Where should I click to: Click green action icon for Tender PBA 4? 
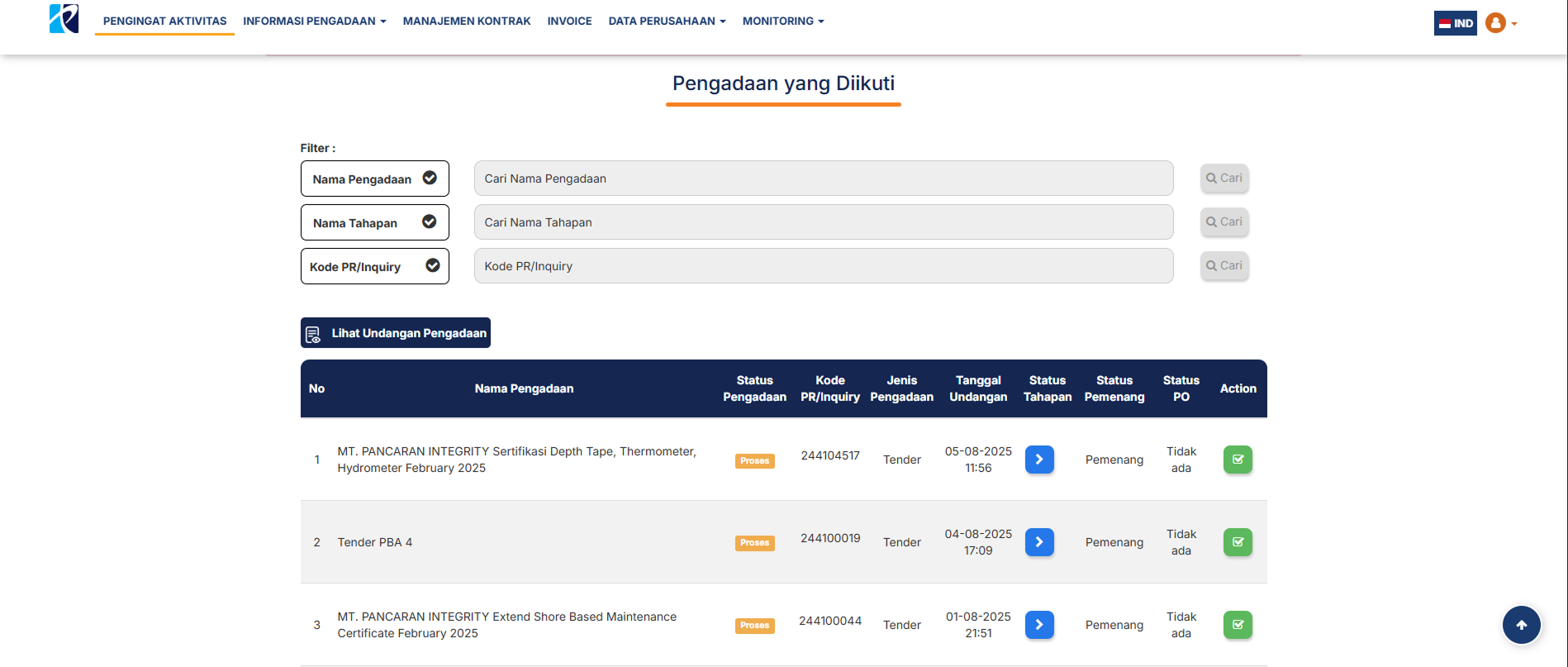(1238, 542)
